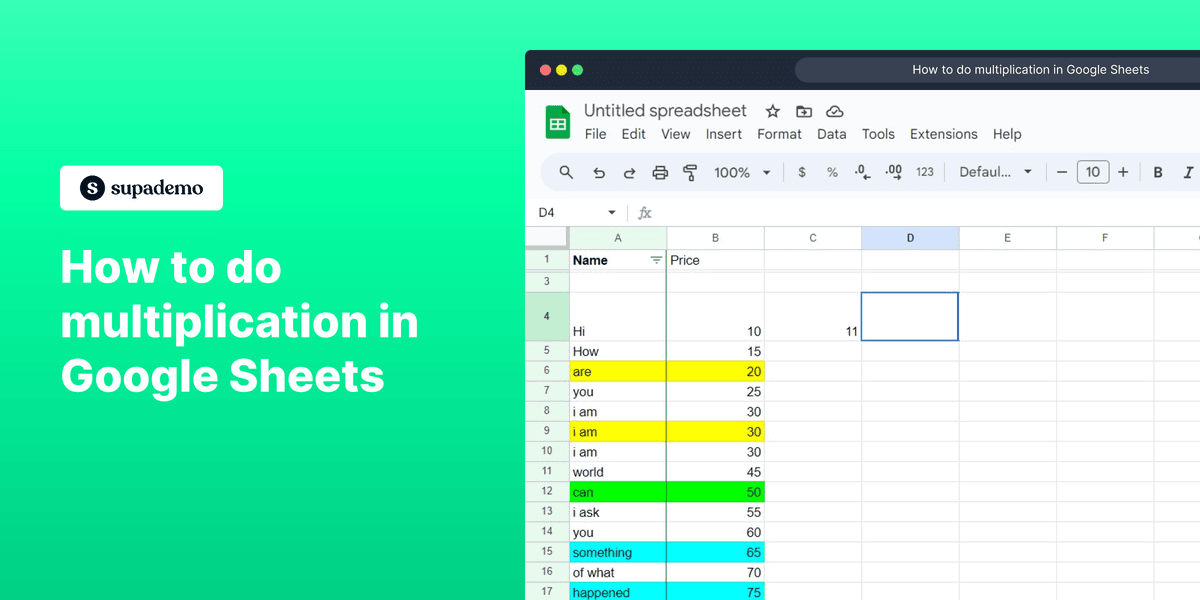Click the Move to folder button
This screenshot has height=600, width=1200.
point(804,111)
